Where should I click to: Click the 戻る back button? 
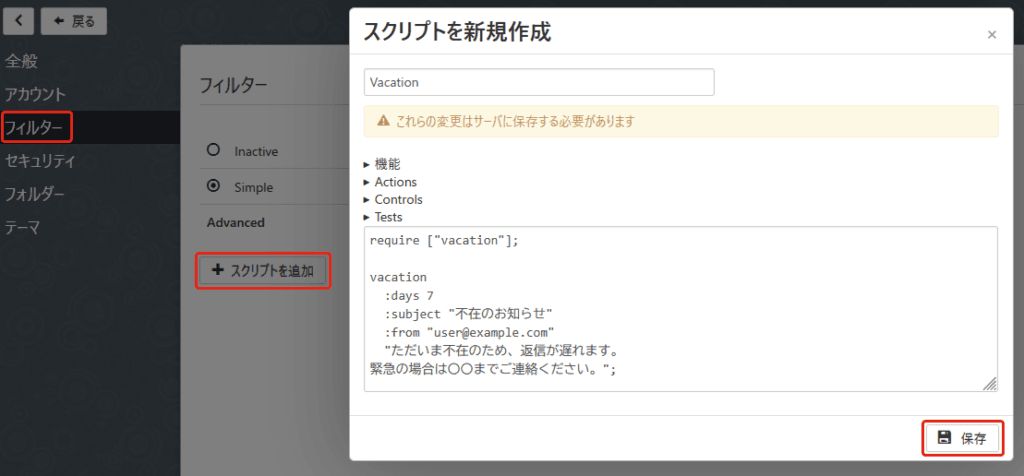(74, 20)
